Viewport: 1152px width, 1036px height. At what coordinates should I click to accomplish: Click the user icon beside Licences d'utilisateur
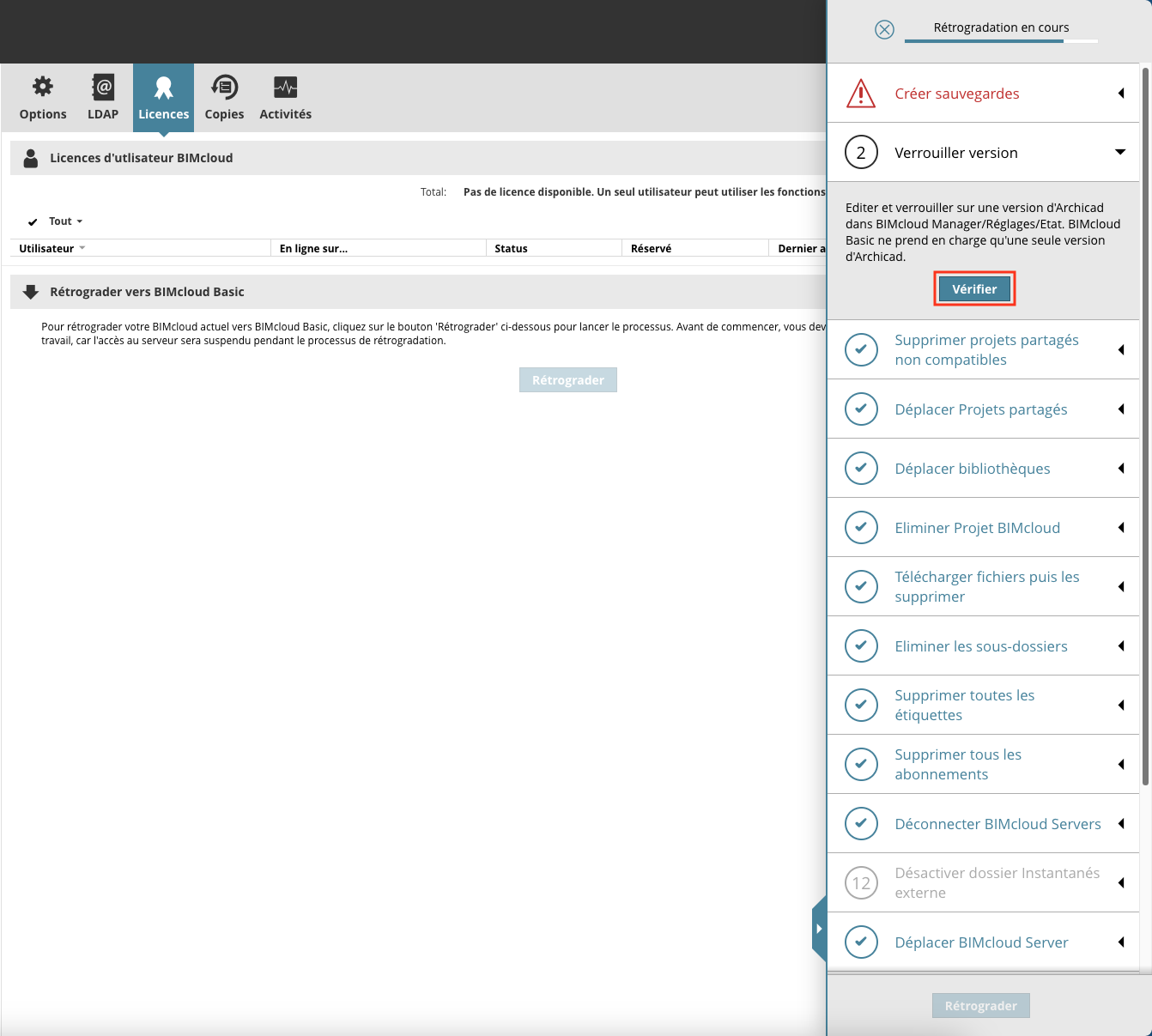click(x=31, y=158)
